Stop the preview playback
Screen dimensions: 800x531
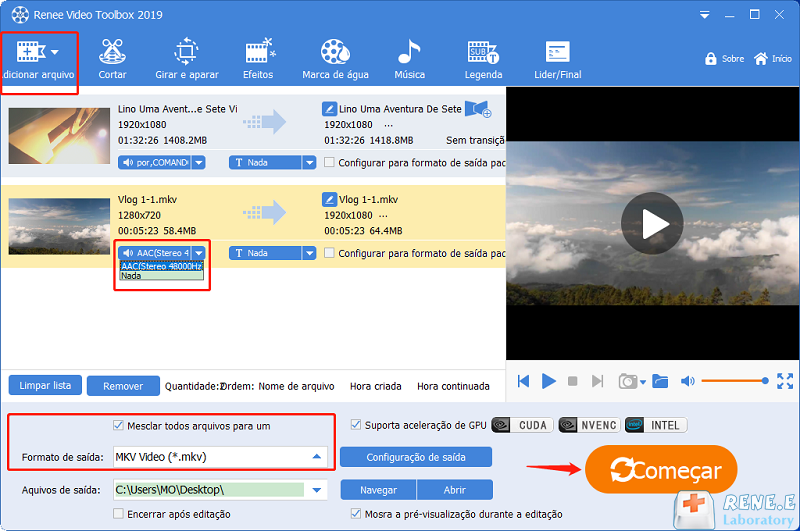[x=572, y=381]
